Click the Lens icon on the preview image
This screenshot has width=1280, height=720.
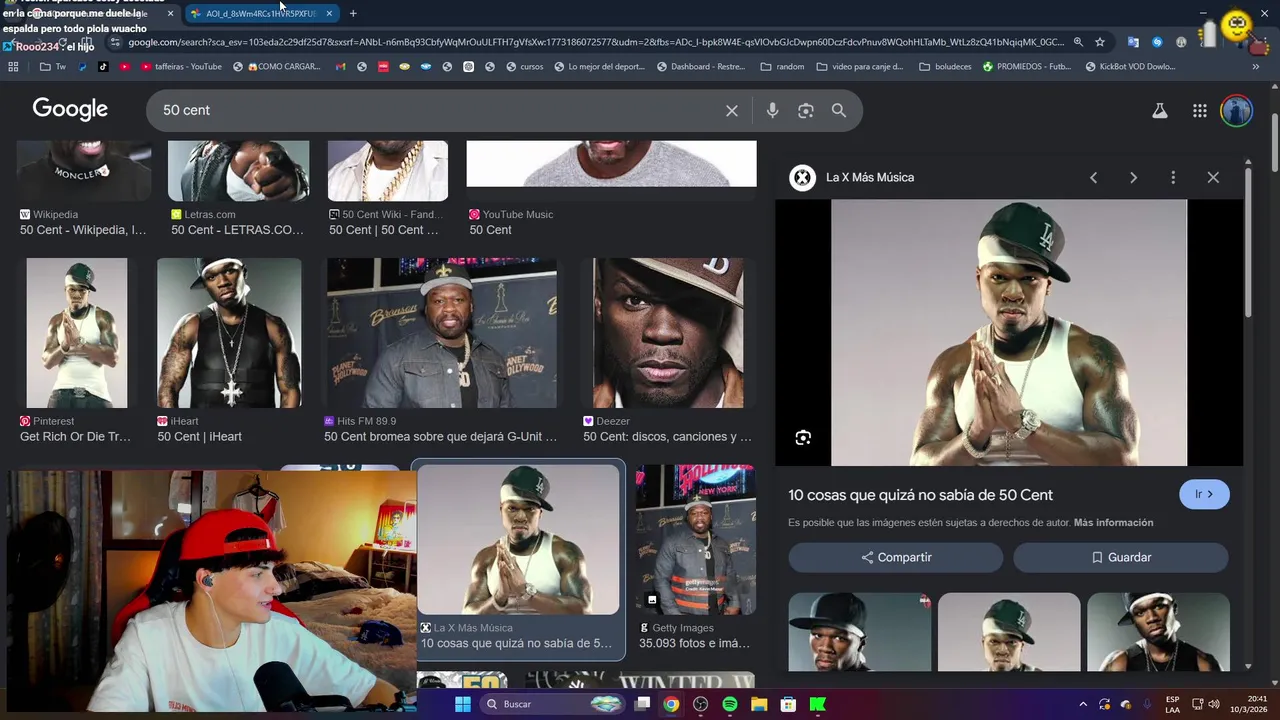pyautogui.click(x=803, y=438)
